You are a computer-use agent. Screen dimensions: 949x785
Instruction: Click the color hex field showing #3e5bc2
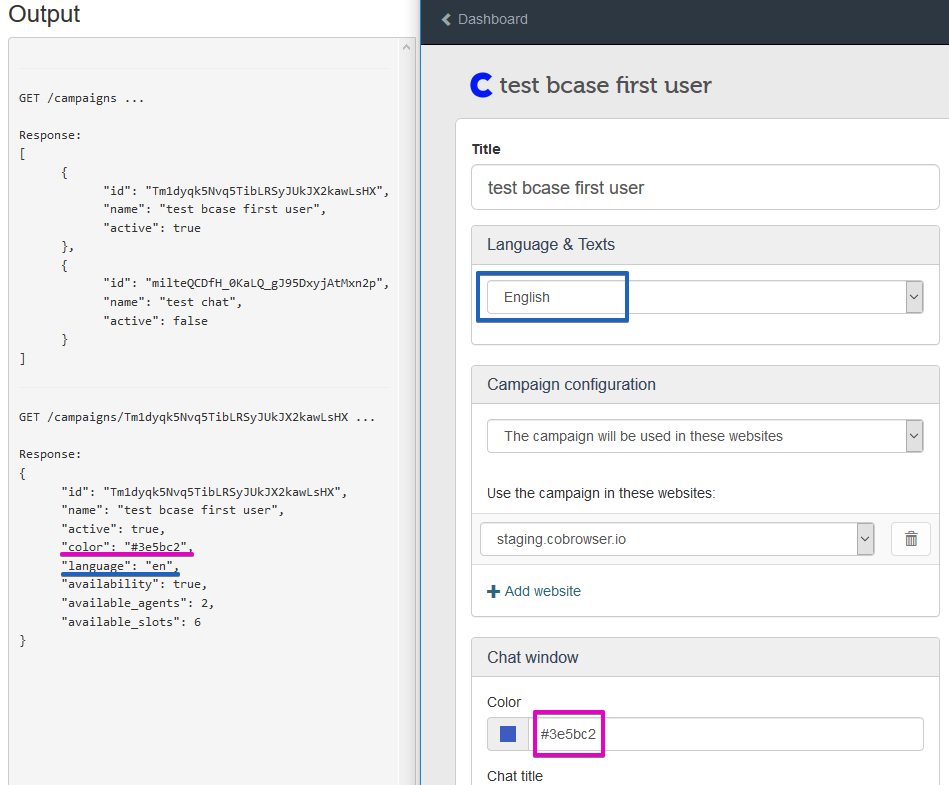[568, 733]
